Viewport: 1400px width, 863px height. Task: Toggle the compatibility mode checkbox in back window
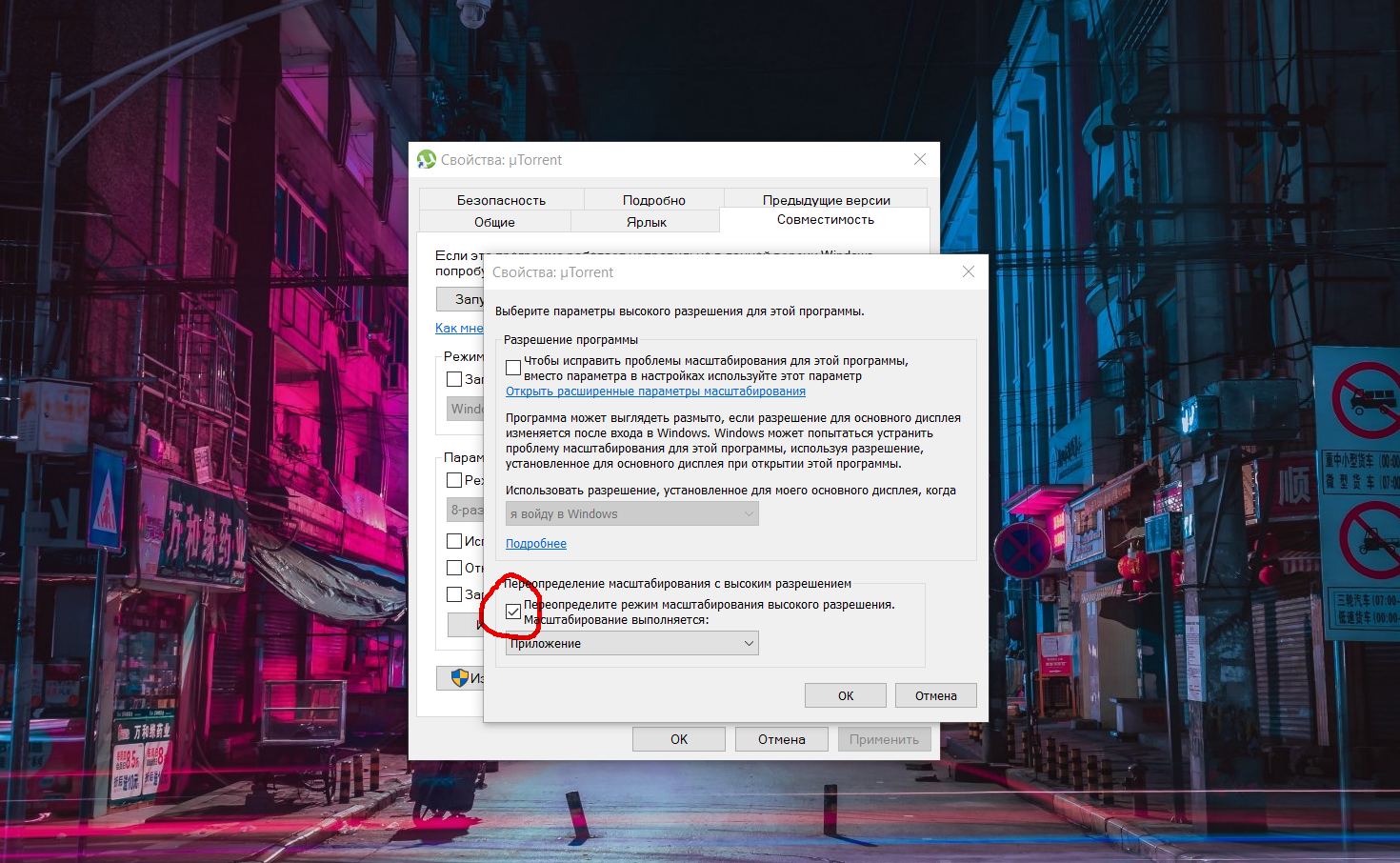tap(454, 379)
